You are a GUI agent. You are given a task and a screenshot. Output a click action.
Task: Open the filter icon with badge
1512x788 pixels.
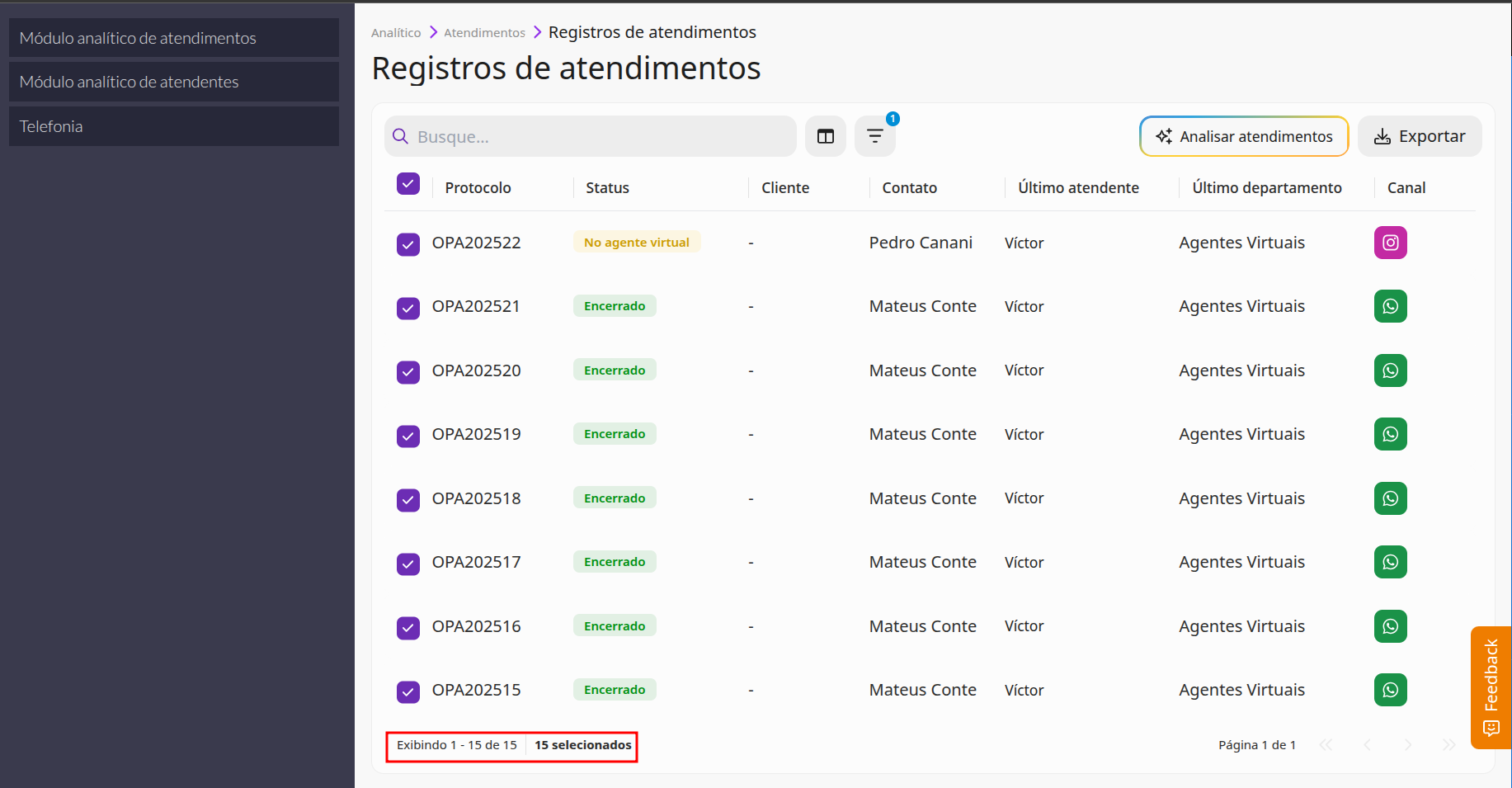pyautogui.click(x=875, y=136)
